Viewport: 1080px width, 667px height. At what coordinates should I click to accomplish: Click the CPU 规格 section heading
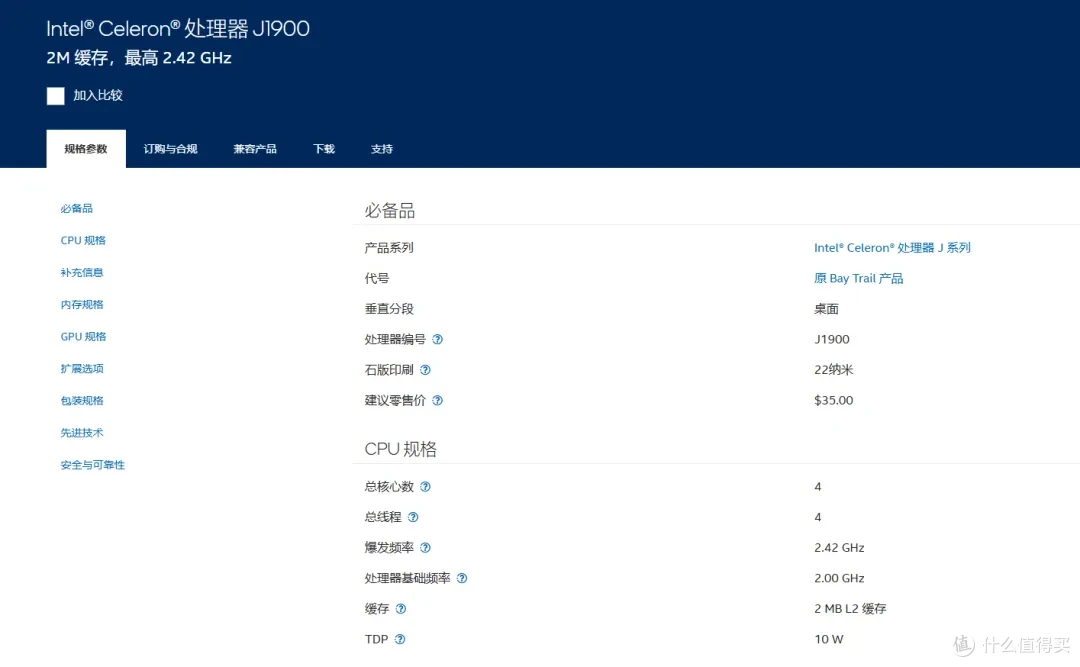coord(401,449)
